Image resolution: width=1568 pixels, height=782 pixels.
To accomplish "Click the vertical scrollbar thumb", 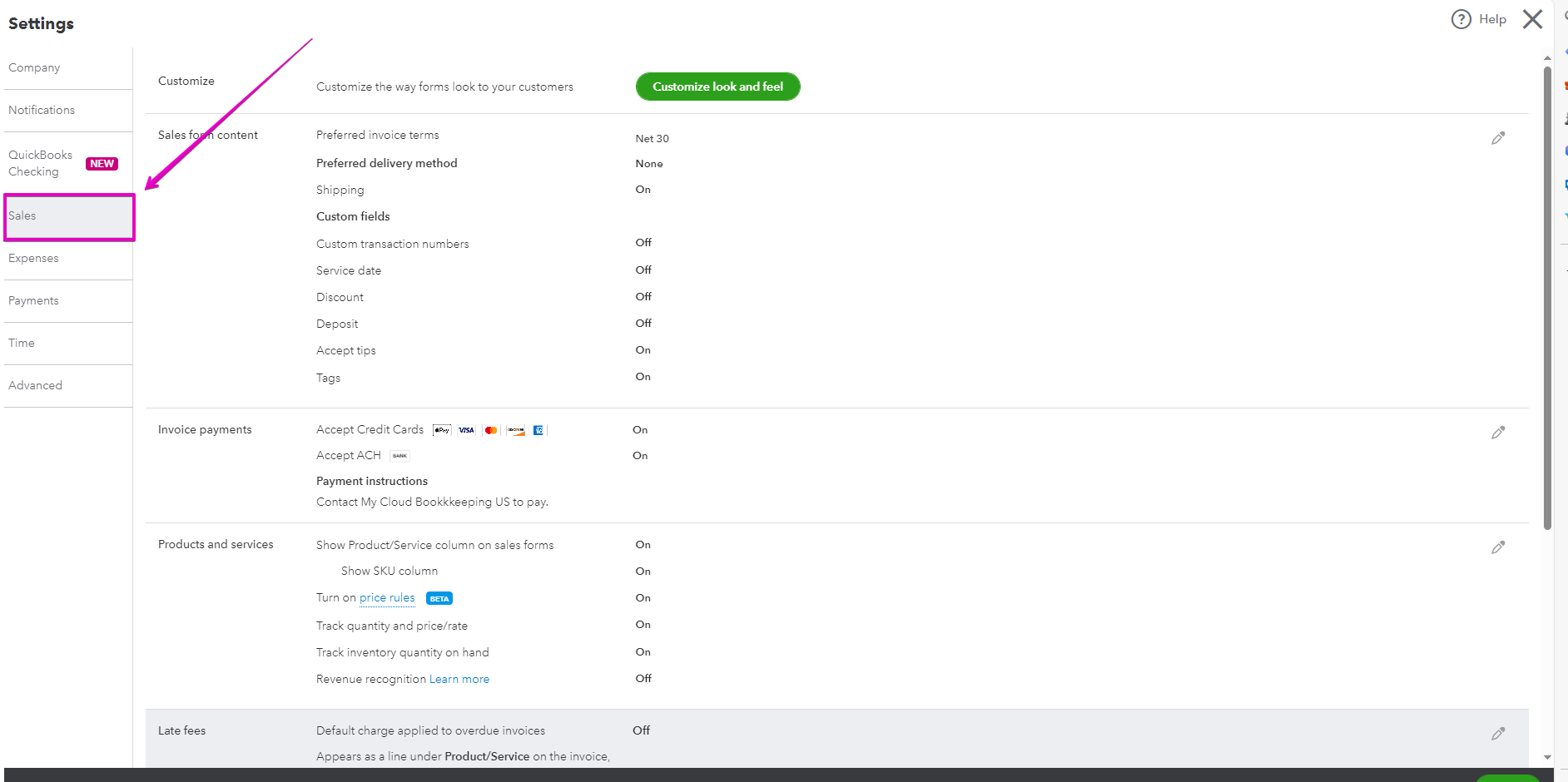I will [1547, 298].
